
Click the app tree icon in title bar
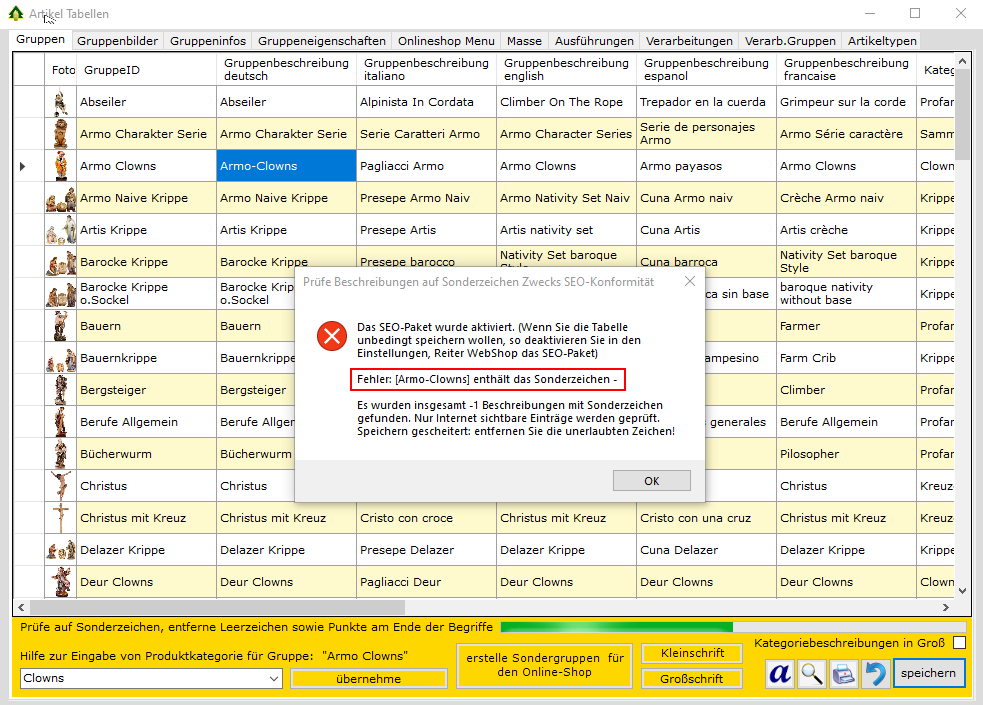[15, 14]
